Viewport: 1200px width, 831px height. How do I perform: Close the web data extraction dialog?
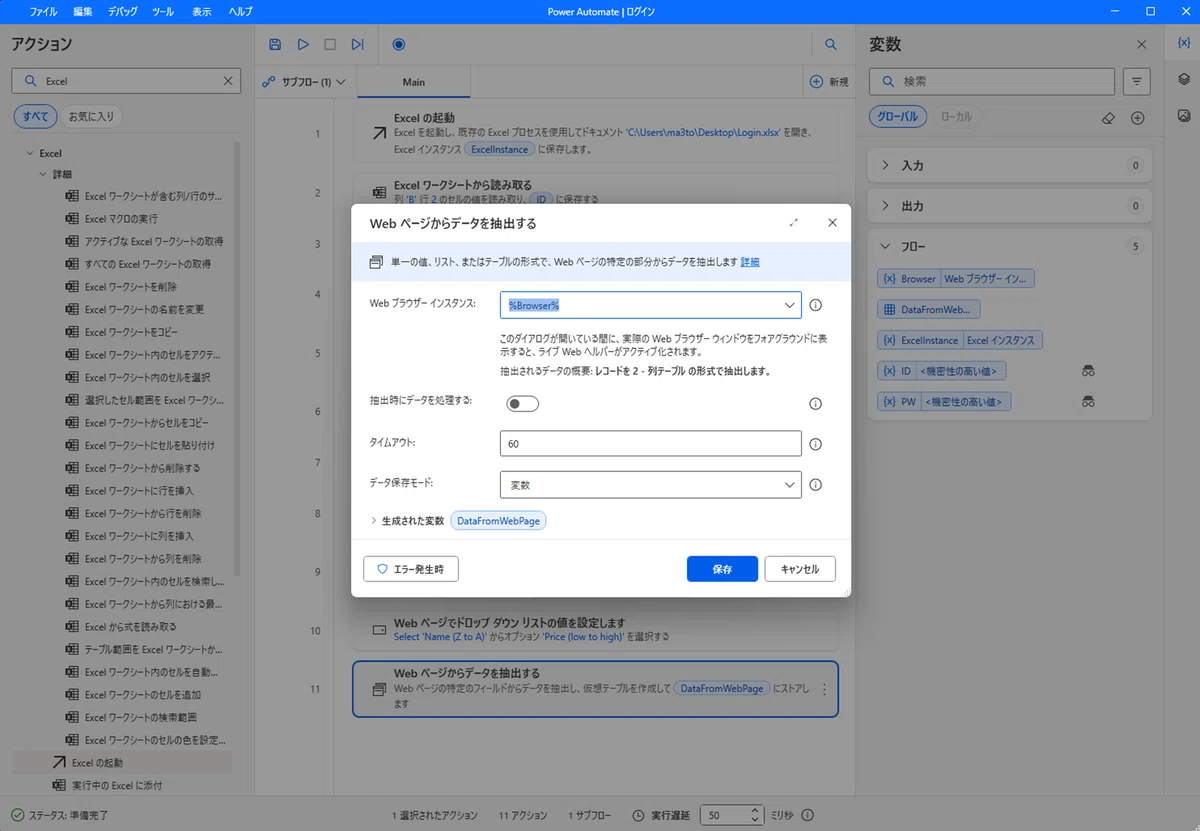(x=832, y=223)
